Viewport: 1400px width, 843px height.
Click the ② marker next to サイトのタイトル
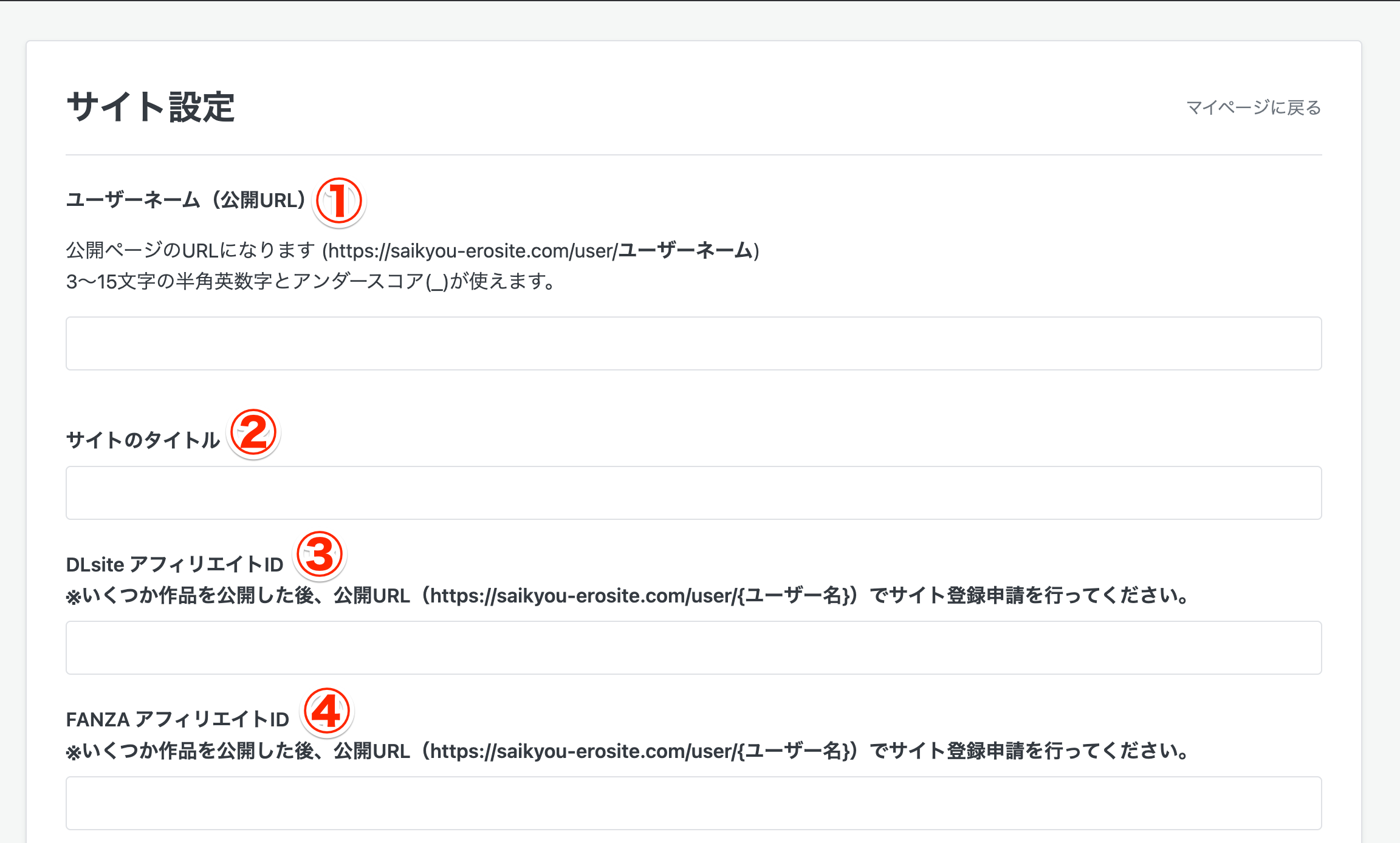tap(253, 432)
